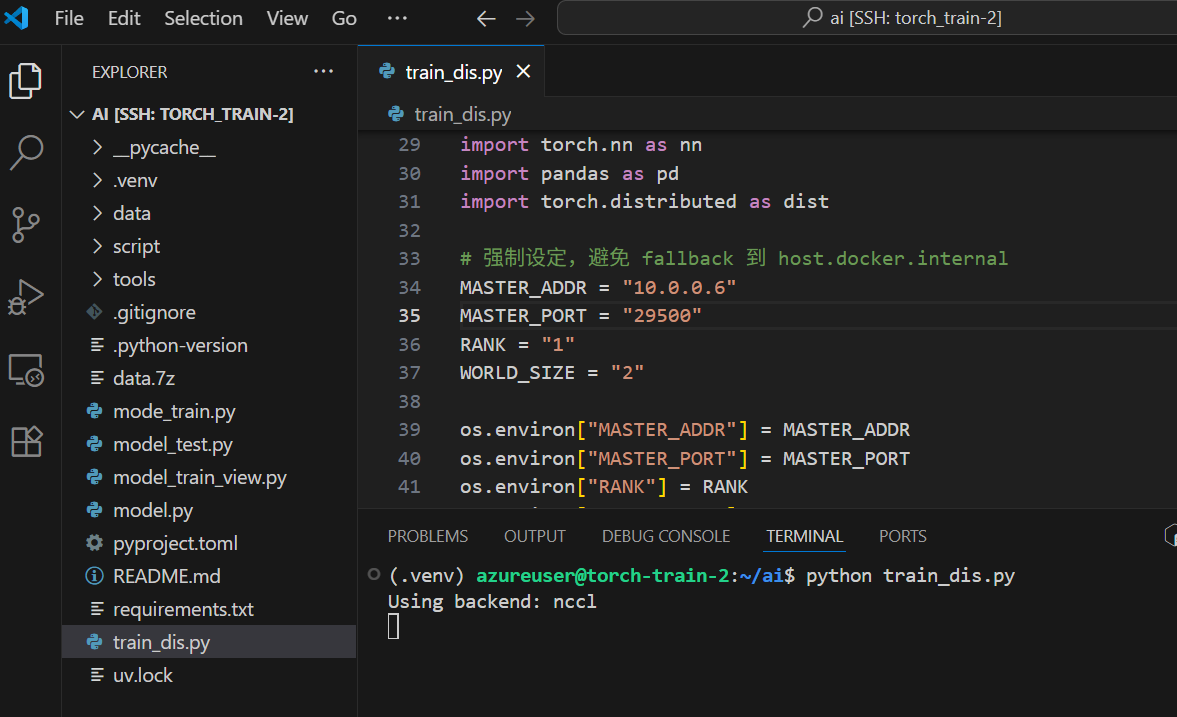Open the Source Control view

[x=26, y=225]
